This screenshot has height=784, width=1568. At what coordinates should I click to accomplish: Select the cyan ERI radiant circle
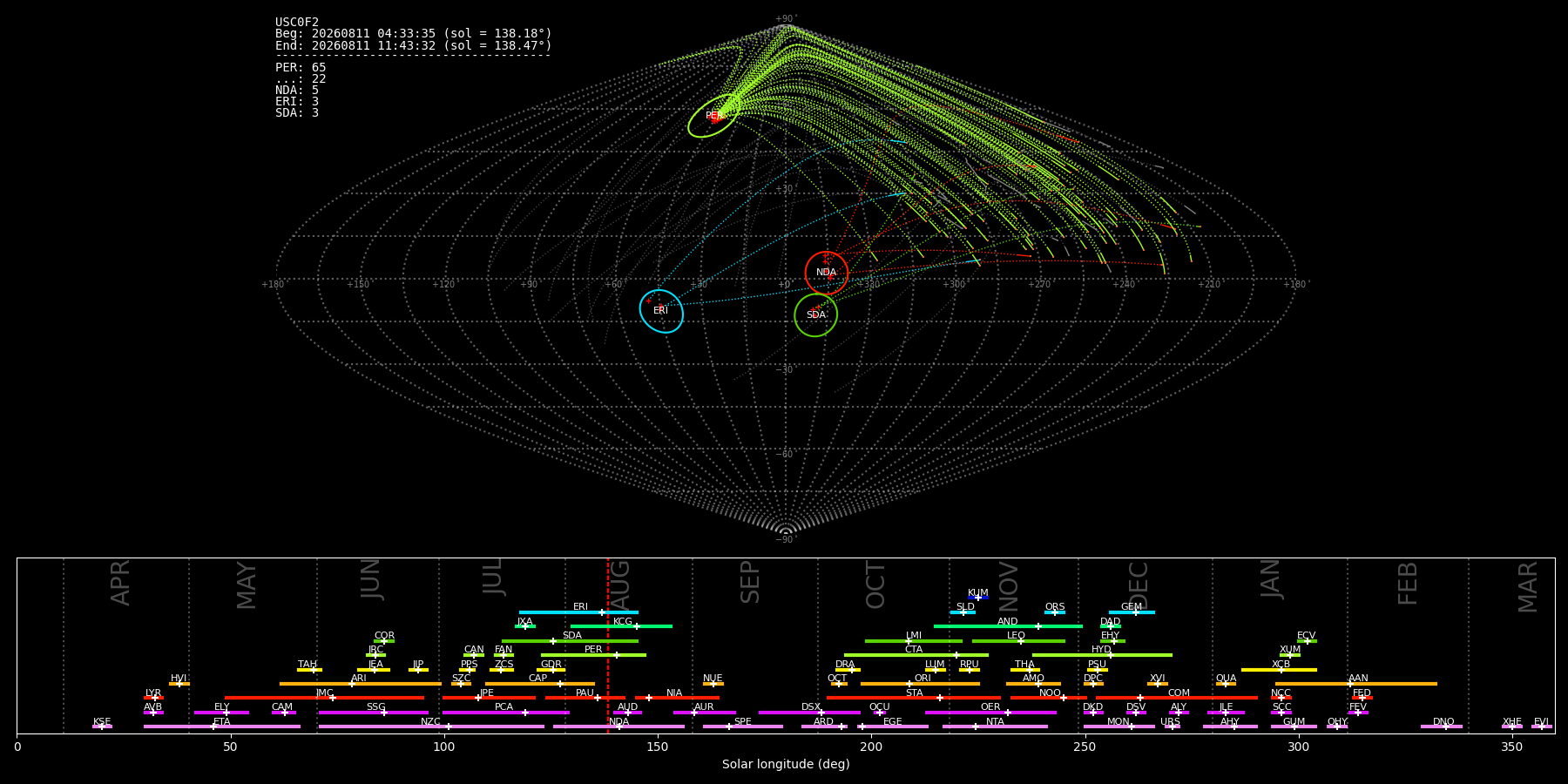pos(661,311)
